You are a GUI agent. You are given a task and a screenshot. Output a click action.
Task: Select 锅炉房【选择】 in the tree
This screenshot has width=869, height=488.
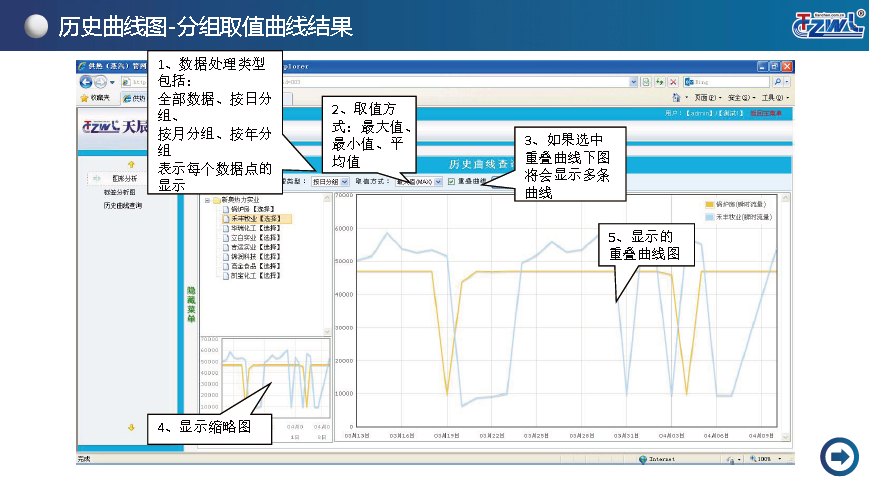point(252,209)
